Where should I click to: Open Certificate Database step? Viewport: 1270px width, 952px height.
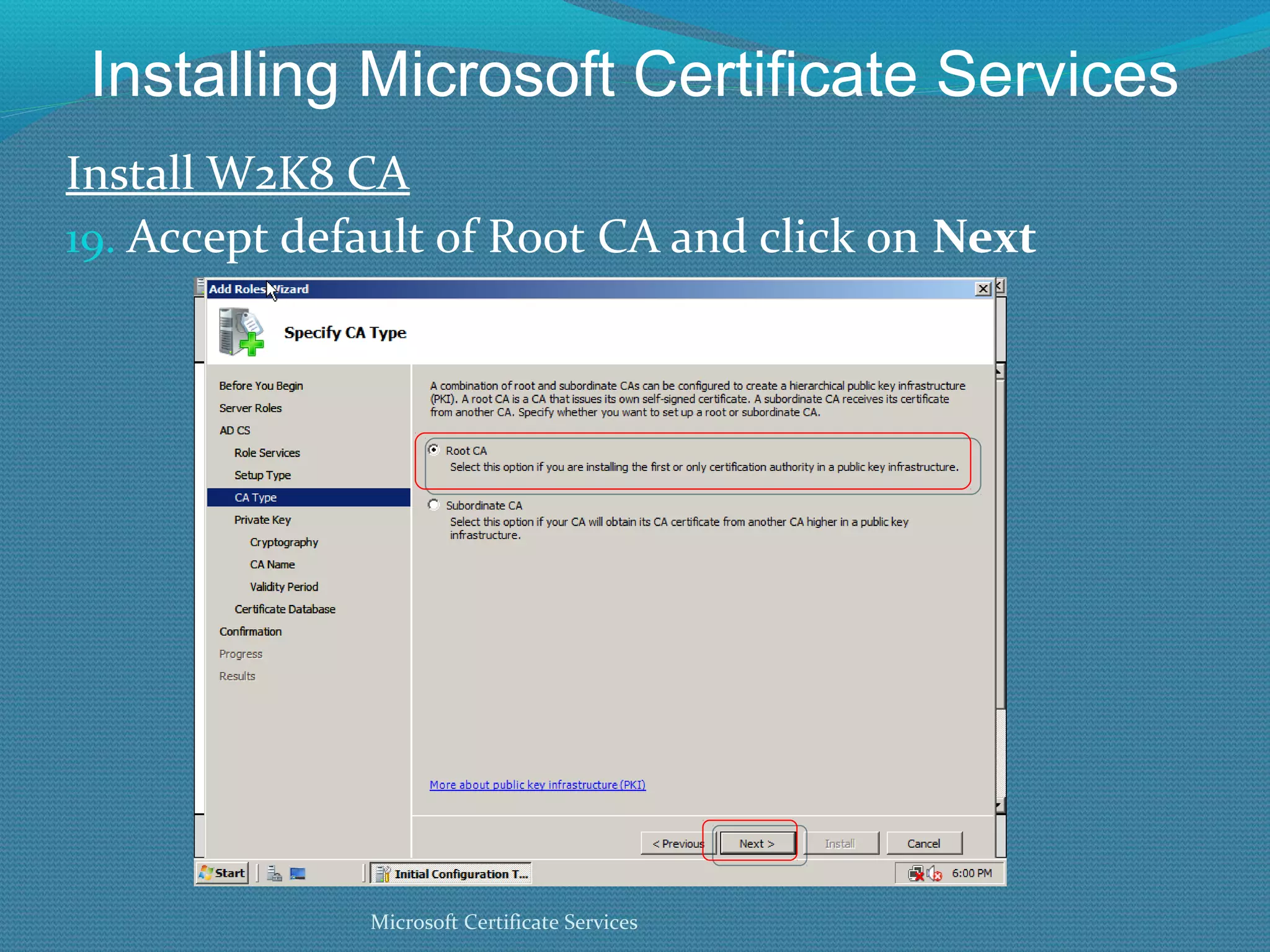pyautogui.click(x=285, y=609)
